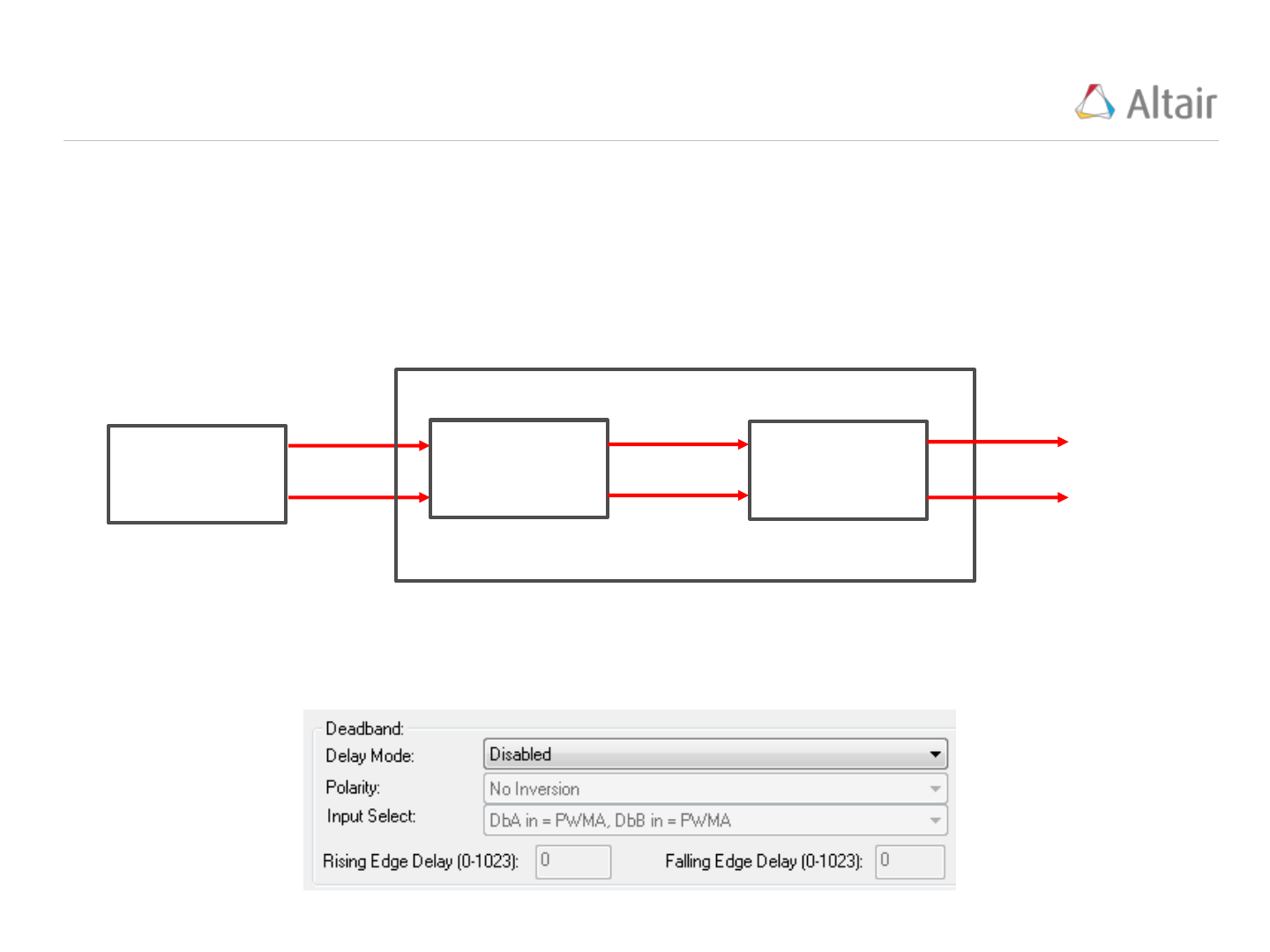The height and width of the screenshot is (952, 1270).
Task: Click the "Input Select:" label
Action: point(371,816)
